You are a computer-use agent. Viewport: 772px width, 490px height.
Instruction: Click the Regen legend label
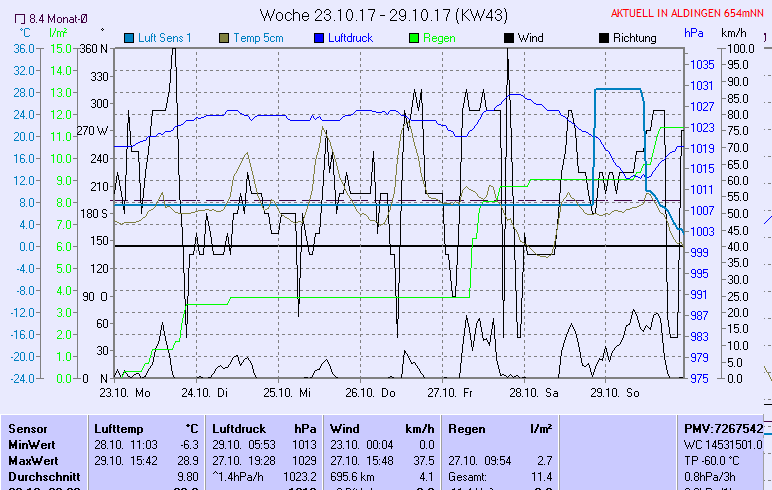tap(442, 38)
